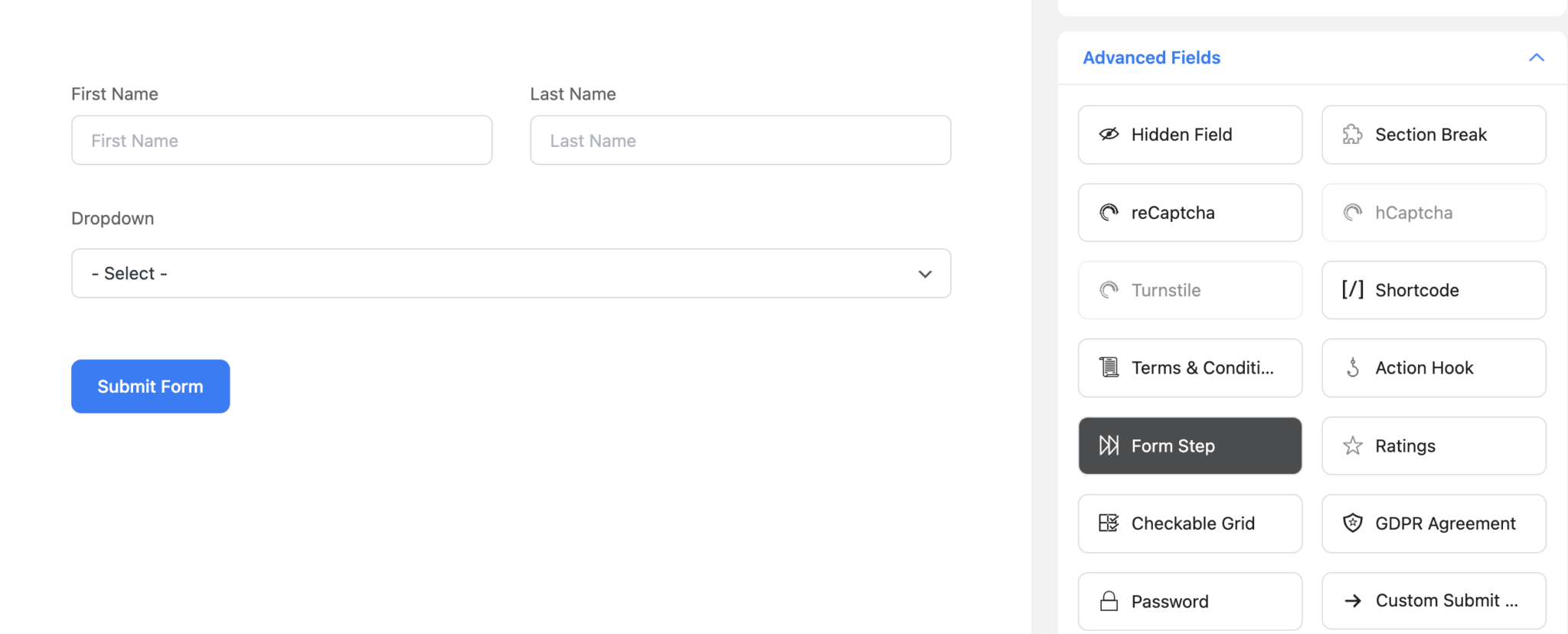
Task: Expand the dropdown chevron on Select field
Action: click(924, 273)
